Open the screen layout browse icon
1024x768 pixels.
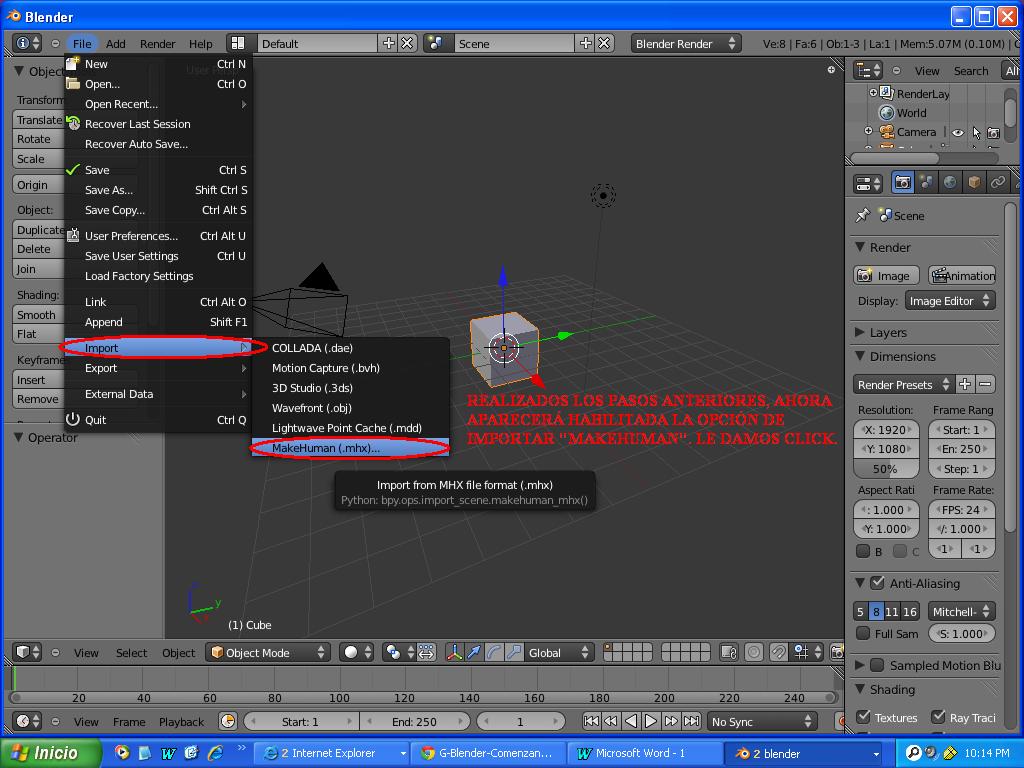(238, 43)
